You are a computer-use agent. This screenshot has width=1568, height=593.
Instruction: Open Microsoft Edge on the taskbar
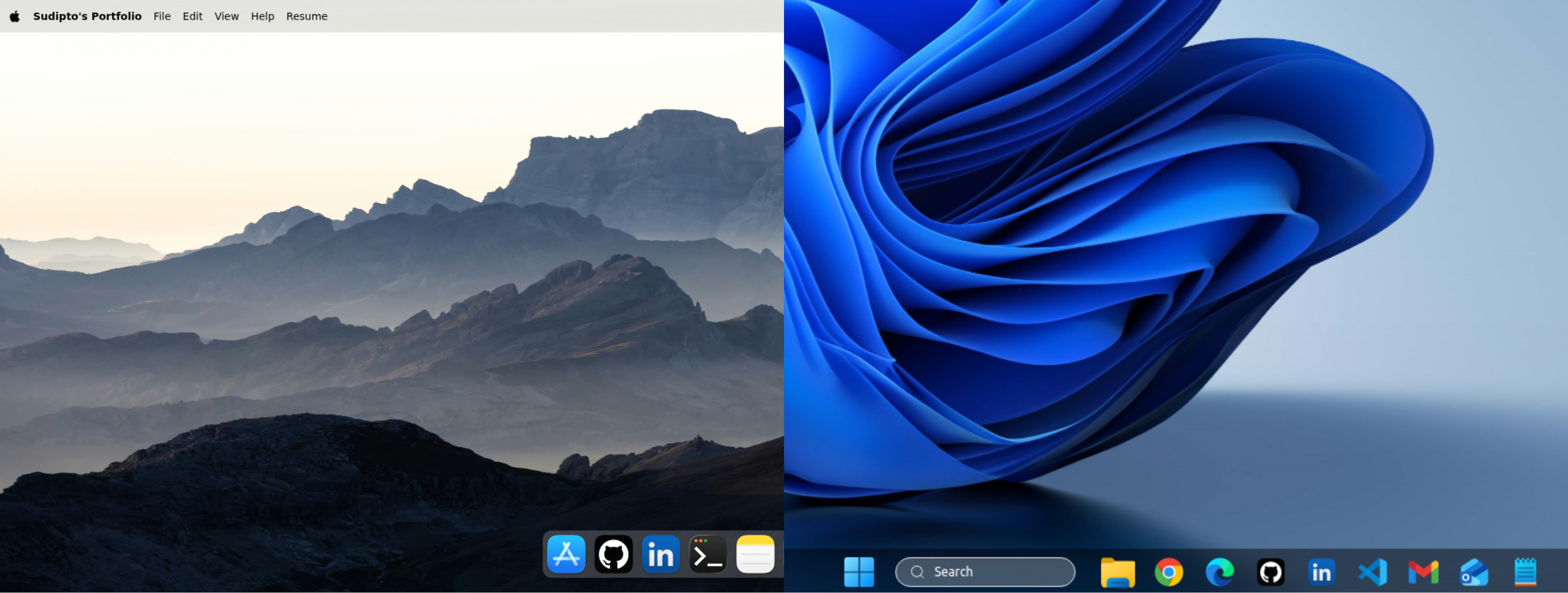tap(1220, 572)
